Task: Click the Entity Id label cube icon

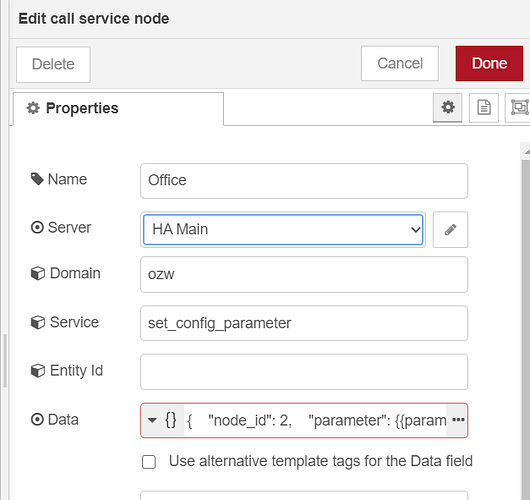Action: (38, 371)
